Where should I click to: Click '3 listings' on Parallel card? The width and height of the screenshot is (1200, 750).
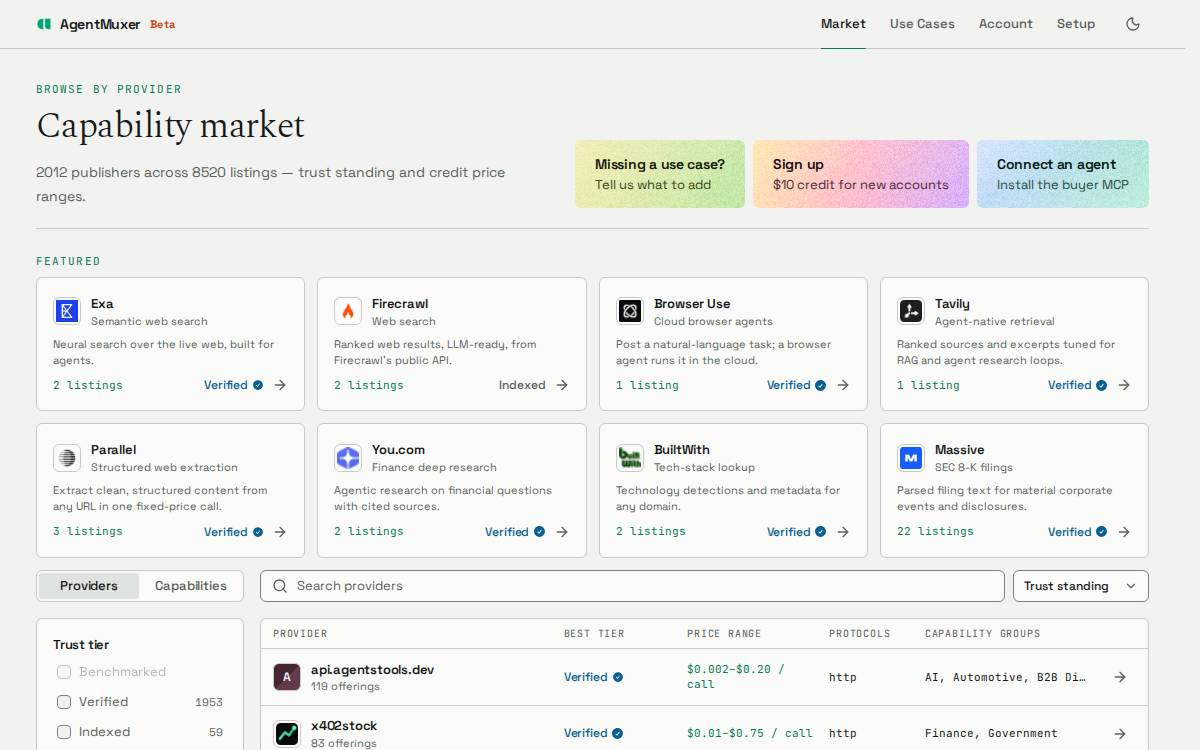click(x=88, y=531)
